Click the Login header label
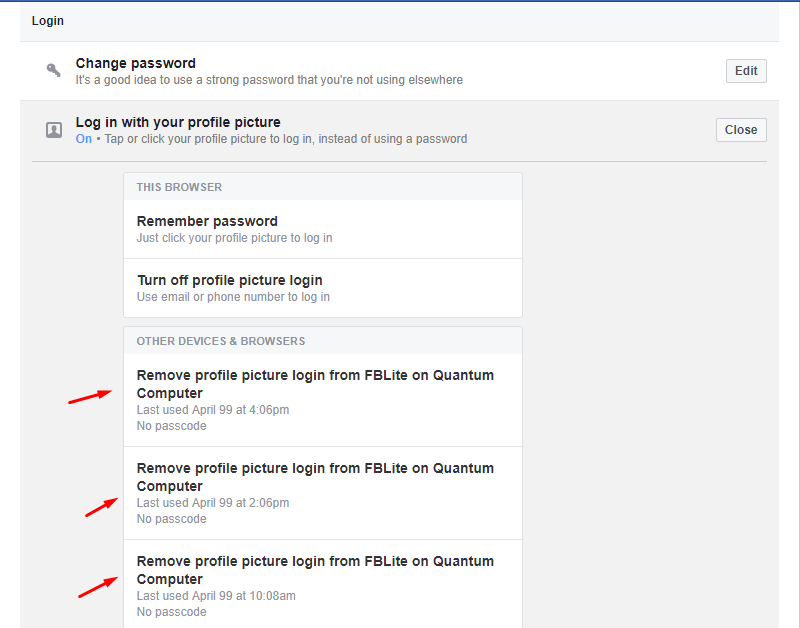This screenshot has width=800, height=628. click(x=47, y=20)
